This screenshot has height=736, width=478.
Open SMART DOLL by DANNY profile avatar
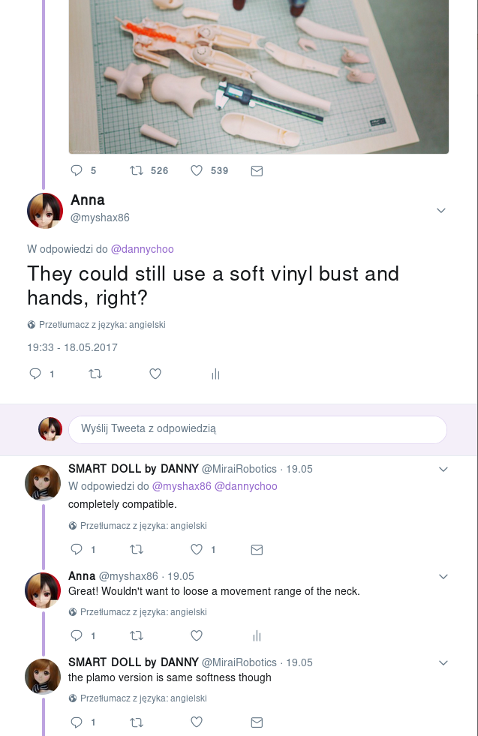tap(43, 483)
